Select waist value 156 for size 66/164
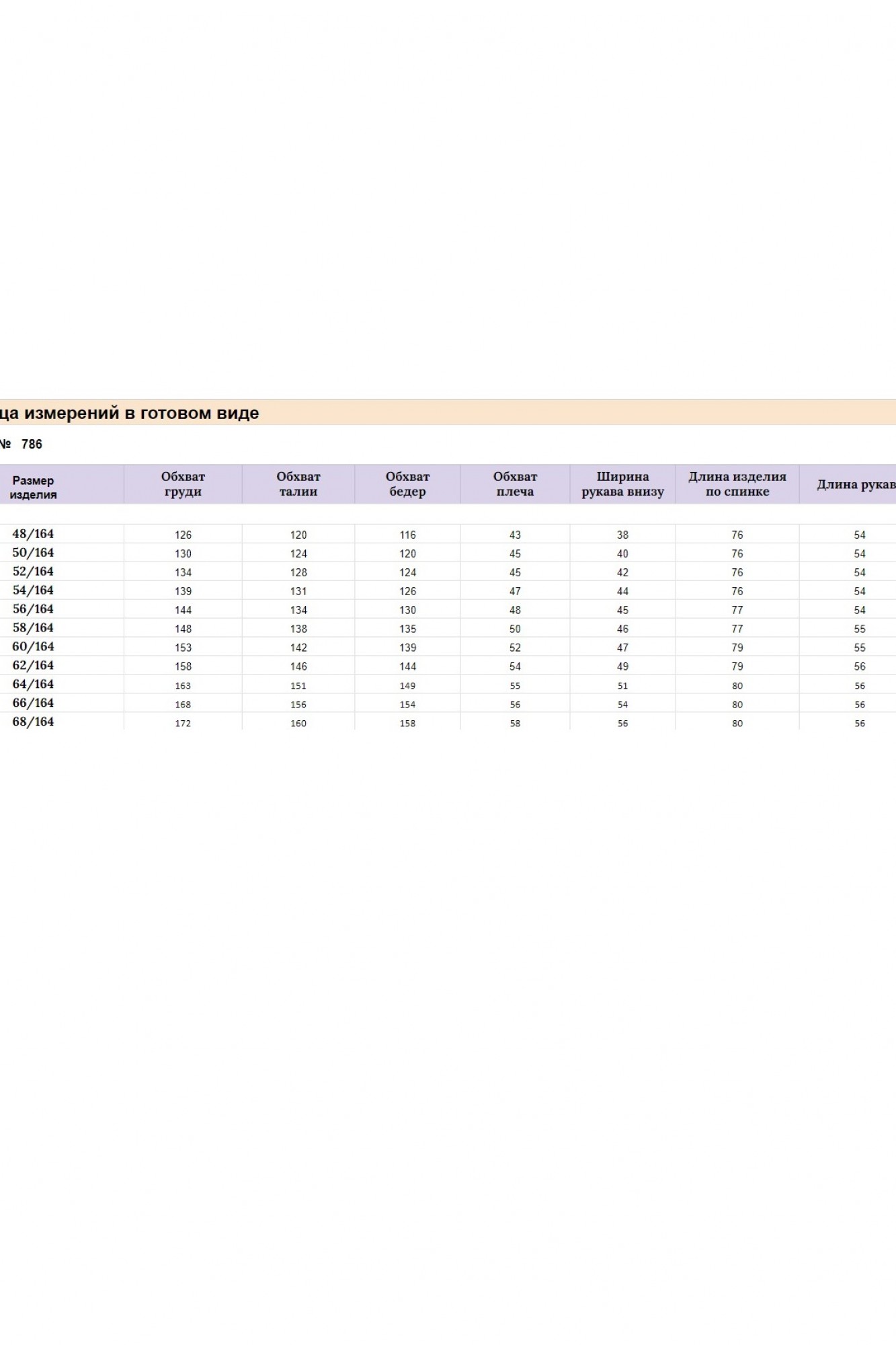 coord(298,705)
